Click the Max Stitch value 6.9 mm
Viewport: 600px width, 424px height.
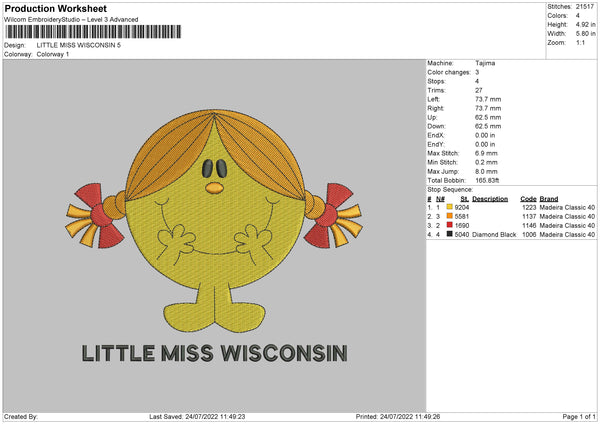[x=486, y=153]
